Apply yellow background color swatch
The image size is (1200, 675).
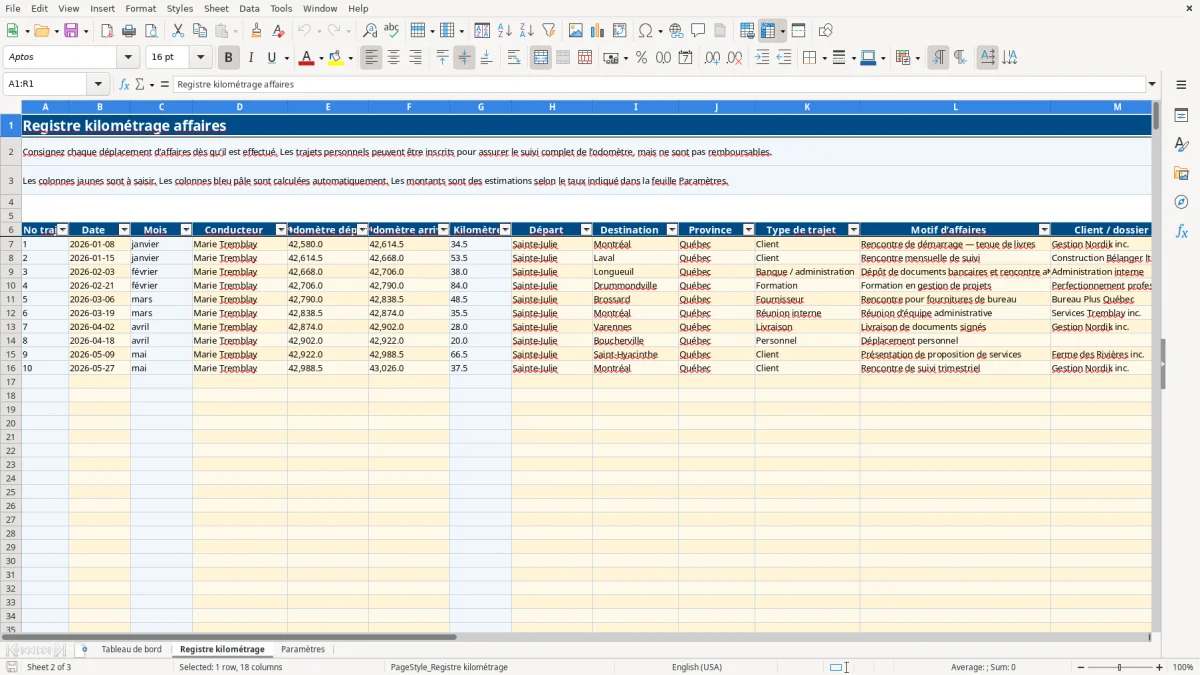[x=336, y=58]
